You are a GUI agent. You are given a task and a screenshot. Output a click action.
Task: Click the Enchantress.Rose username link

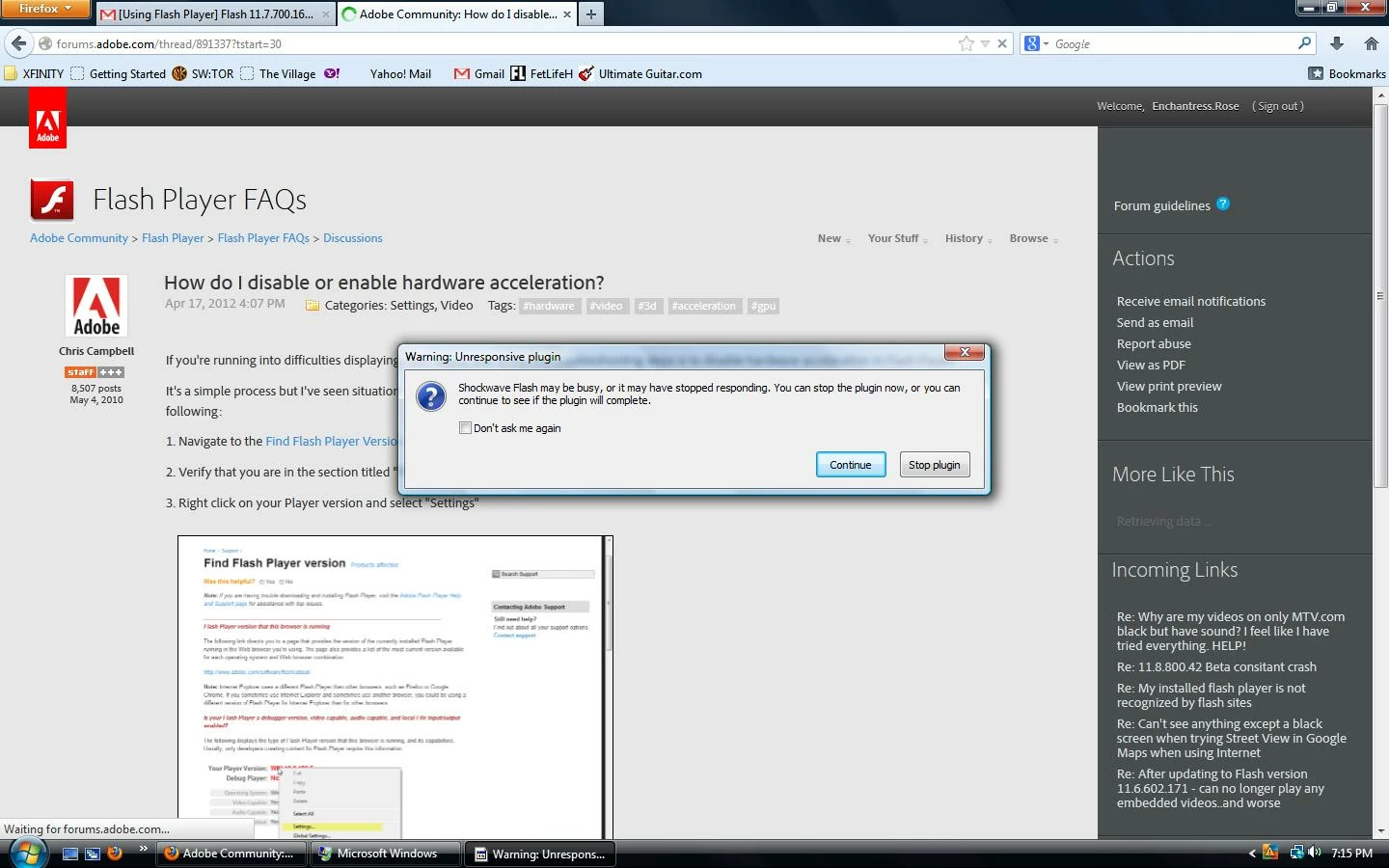[1195, 106]
